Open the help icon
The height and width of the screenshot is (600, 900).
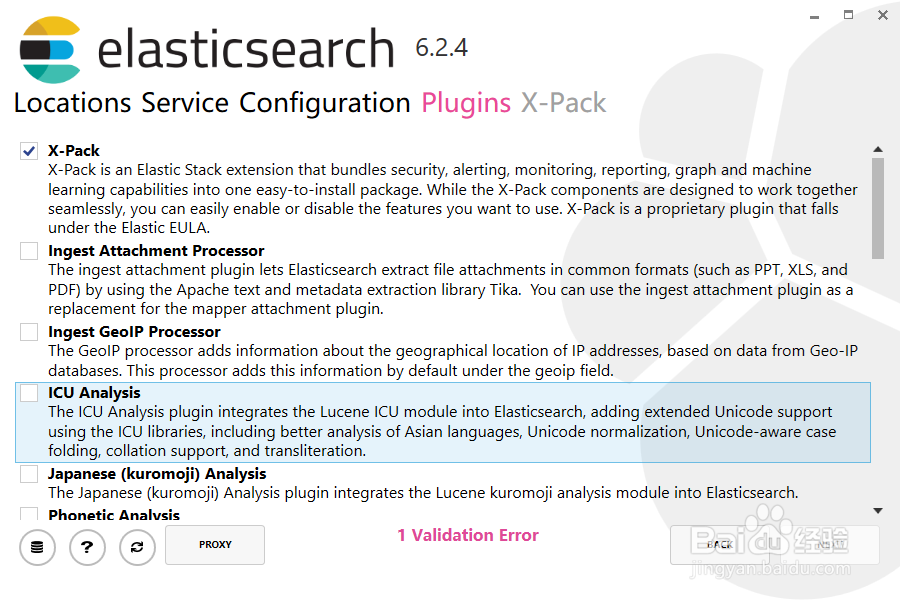[87, 547]
